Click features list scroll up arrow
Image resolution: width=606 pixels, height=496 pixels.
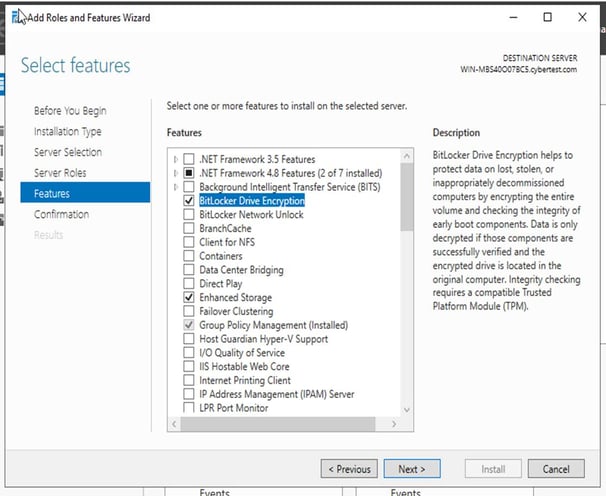[x=407, y=156]
